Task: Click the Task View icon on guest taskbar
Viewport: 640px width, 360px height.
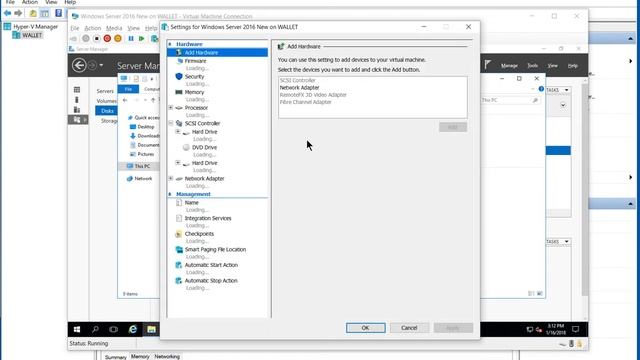Action: [113, 329]
